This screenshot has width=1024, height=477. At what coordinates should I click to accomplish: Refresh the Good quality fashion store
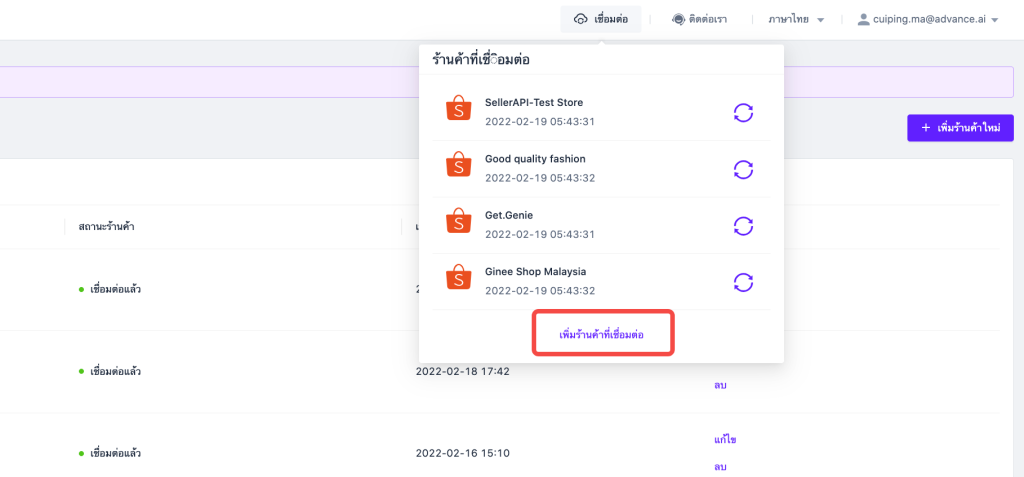pyautogui.click(x=743, y=169)
